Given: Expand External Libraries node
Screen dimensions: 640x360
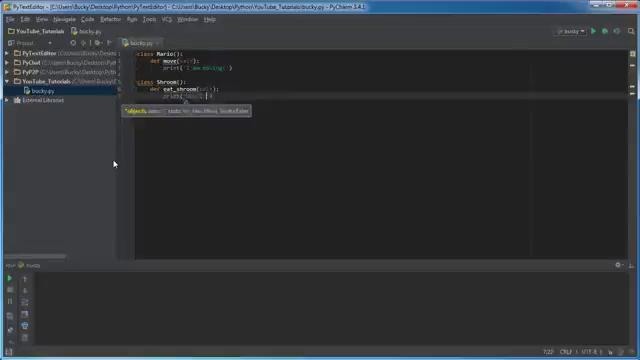Looking at the screenshot, I should [7, 100].
